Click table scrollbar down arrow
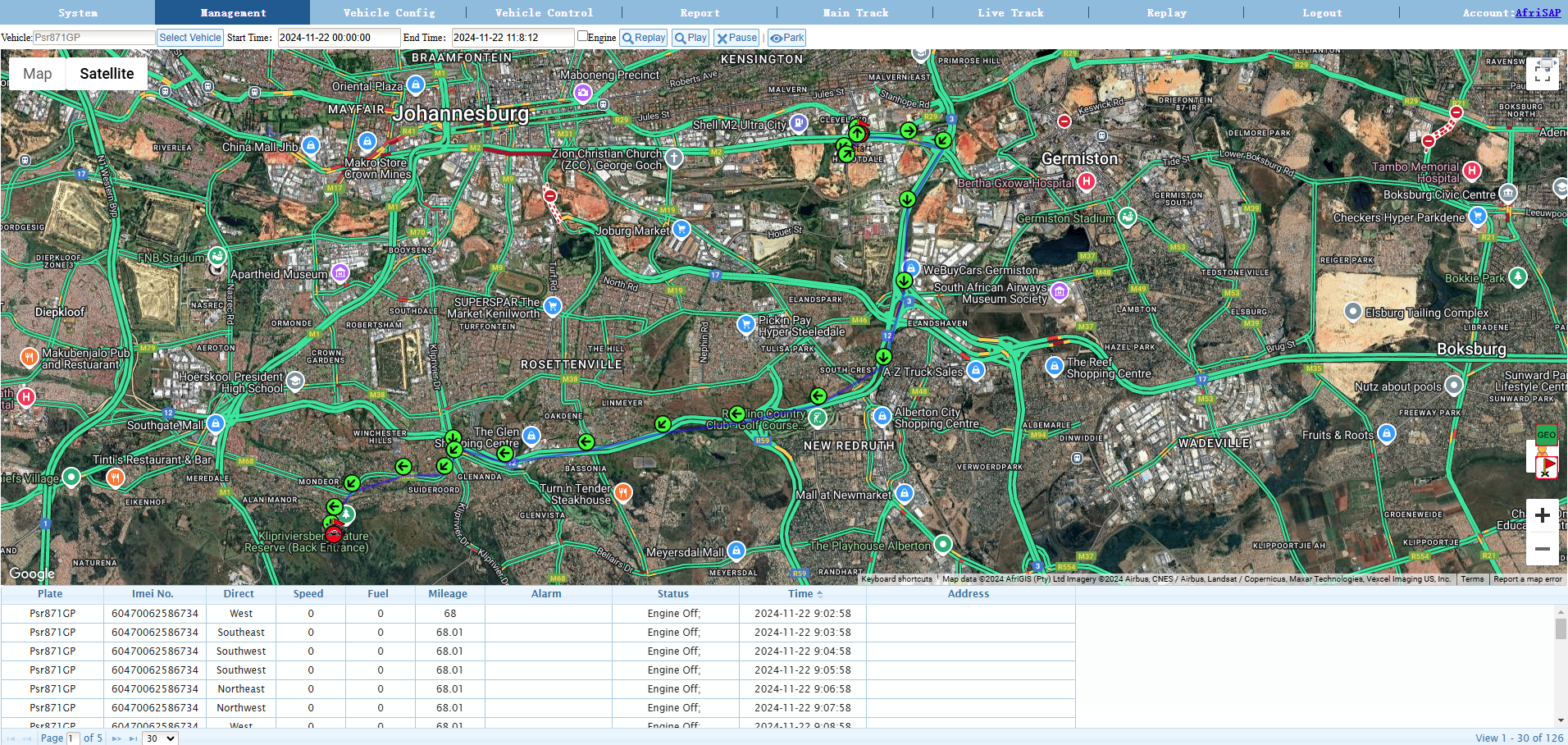This screenshot has height=745, width=1568. click(1561, 721)
